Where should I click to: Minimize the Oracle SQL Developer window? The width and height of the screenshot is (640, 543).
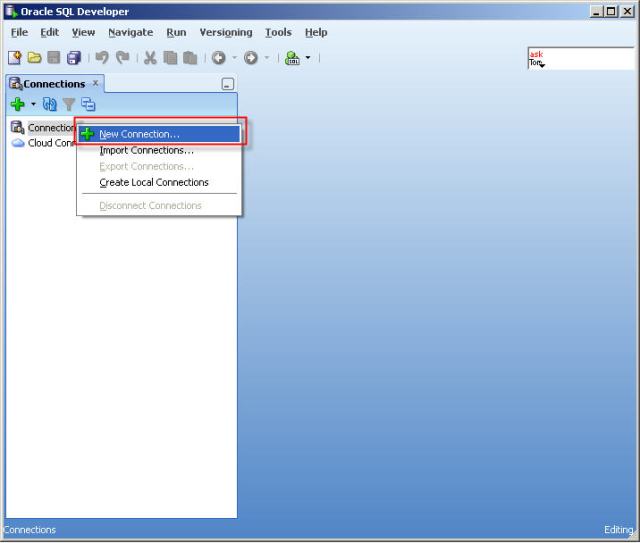(596, 11)
